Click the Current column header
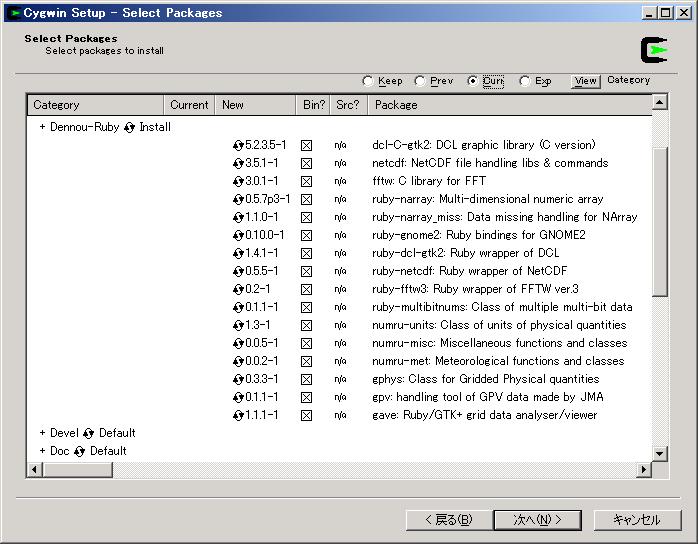Screen dimensions: 698x544 click(x=189, y=105)
